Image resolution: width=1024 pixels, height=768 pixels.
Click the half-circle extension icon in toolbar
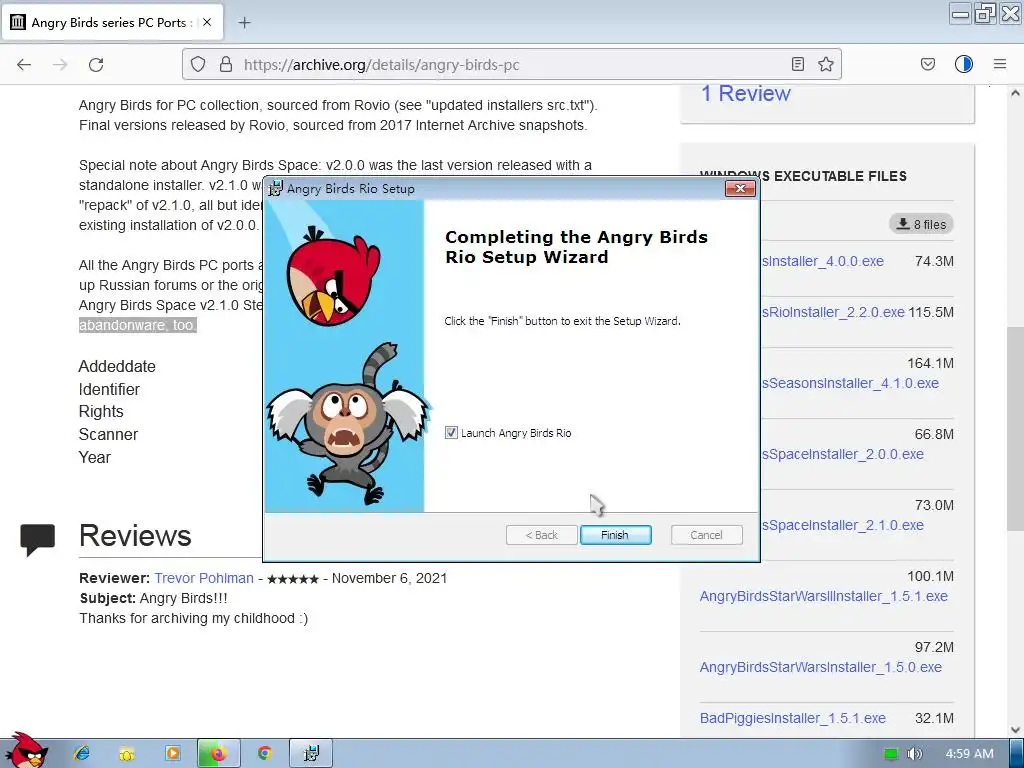[964, 64]
